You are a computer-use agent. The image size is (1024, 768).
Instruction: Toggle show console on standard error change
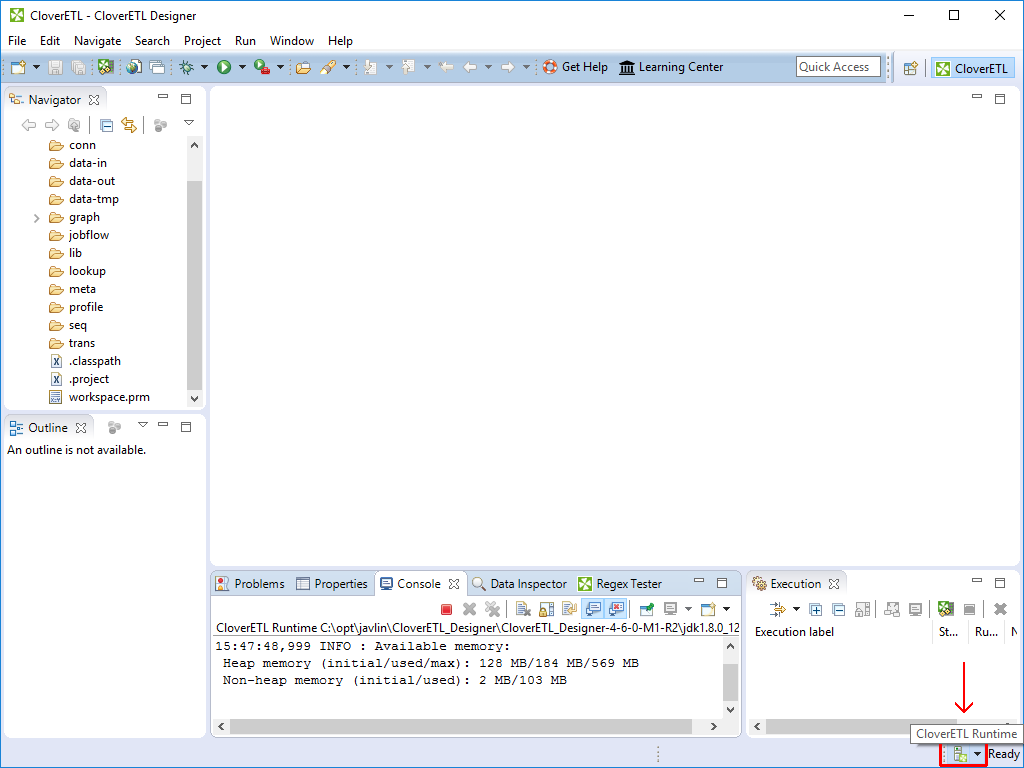(616, 609)
